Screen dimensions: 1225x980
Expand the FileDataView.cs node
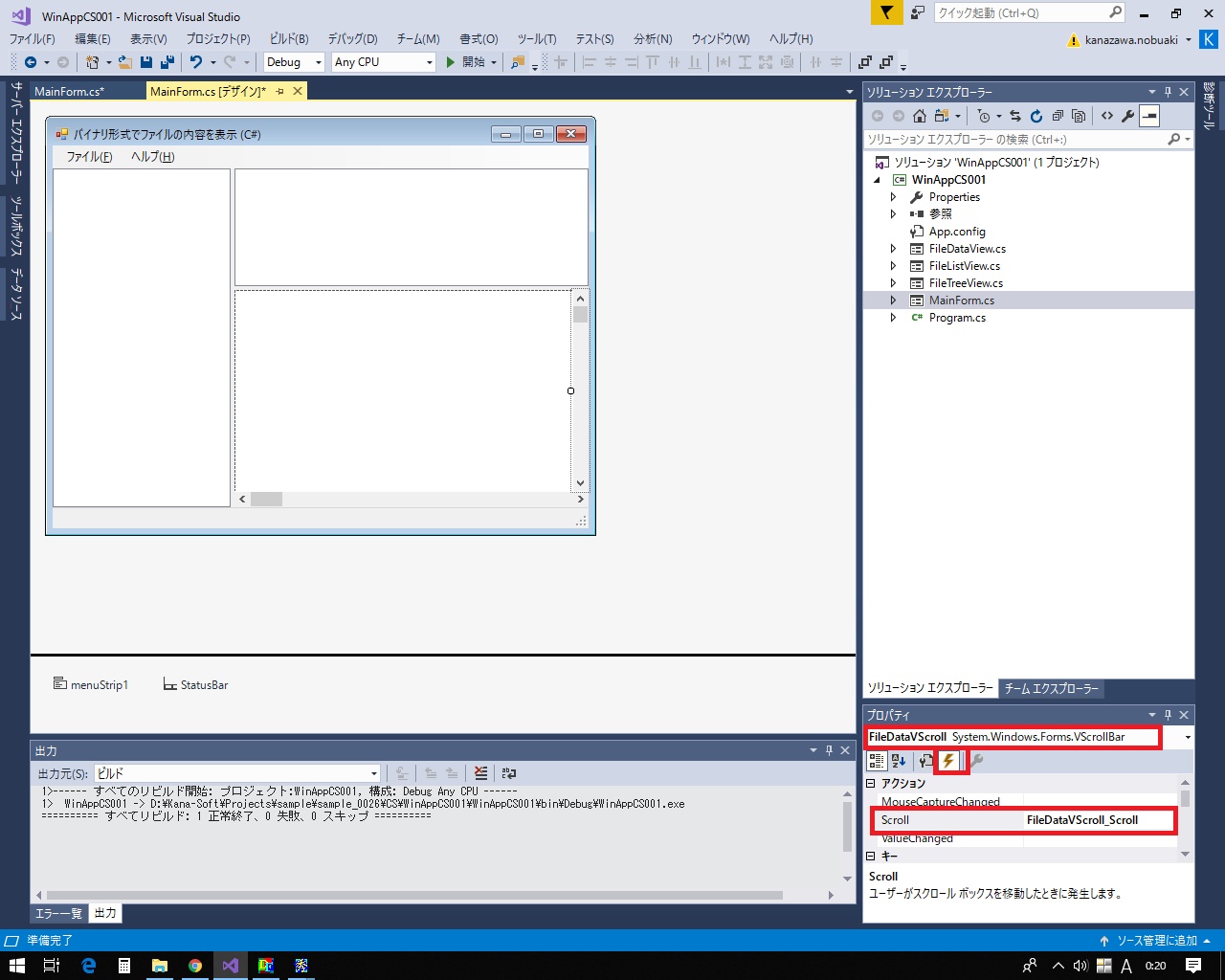893,249
